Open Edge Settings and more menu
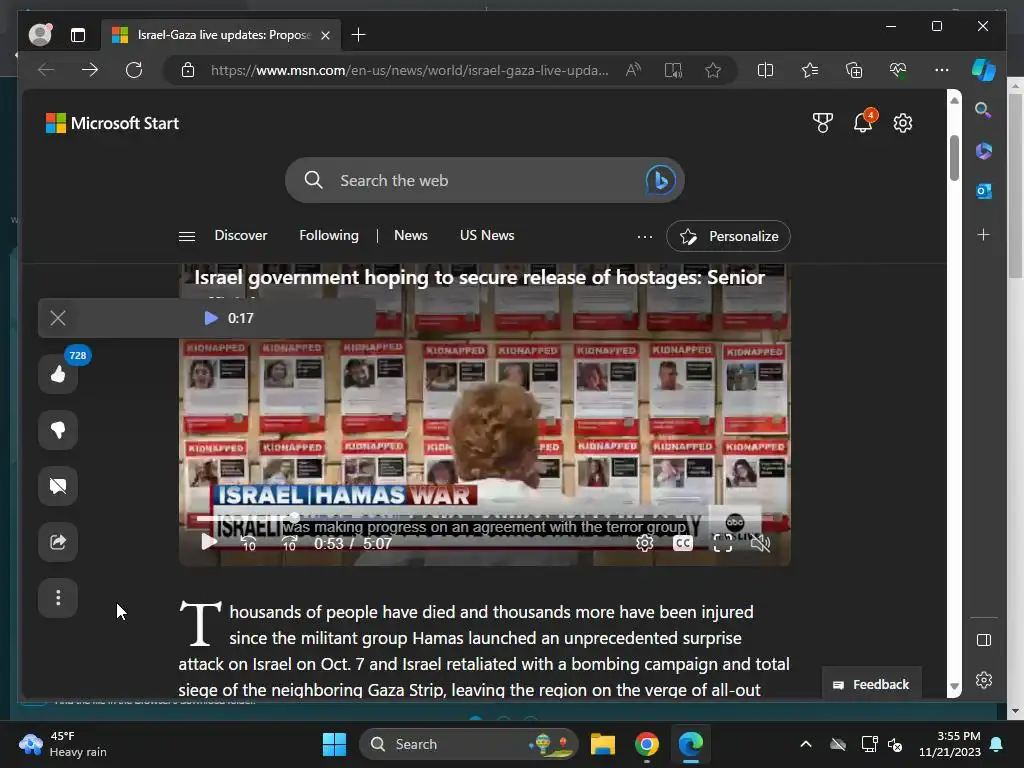 pos(942,70)
